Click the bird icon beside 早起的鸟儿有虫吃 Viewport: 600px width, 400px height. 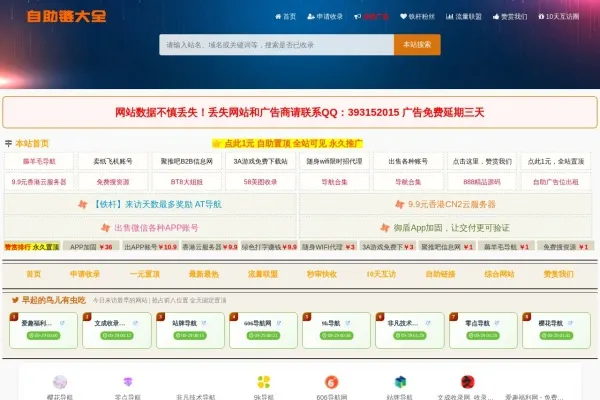coord(15,300)
